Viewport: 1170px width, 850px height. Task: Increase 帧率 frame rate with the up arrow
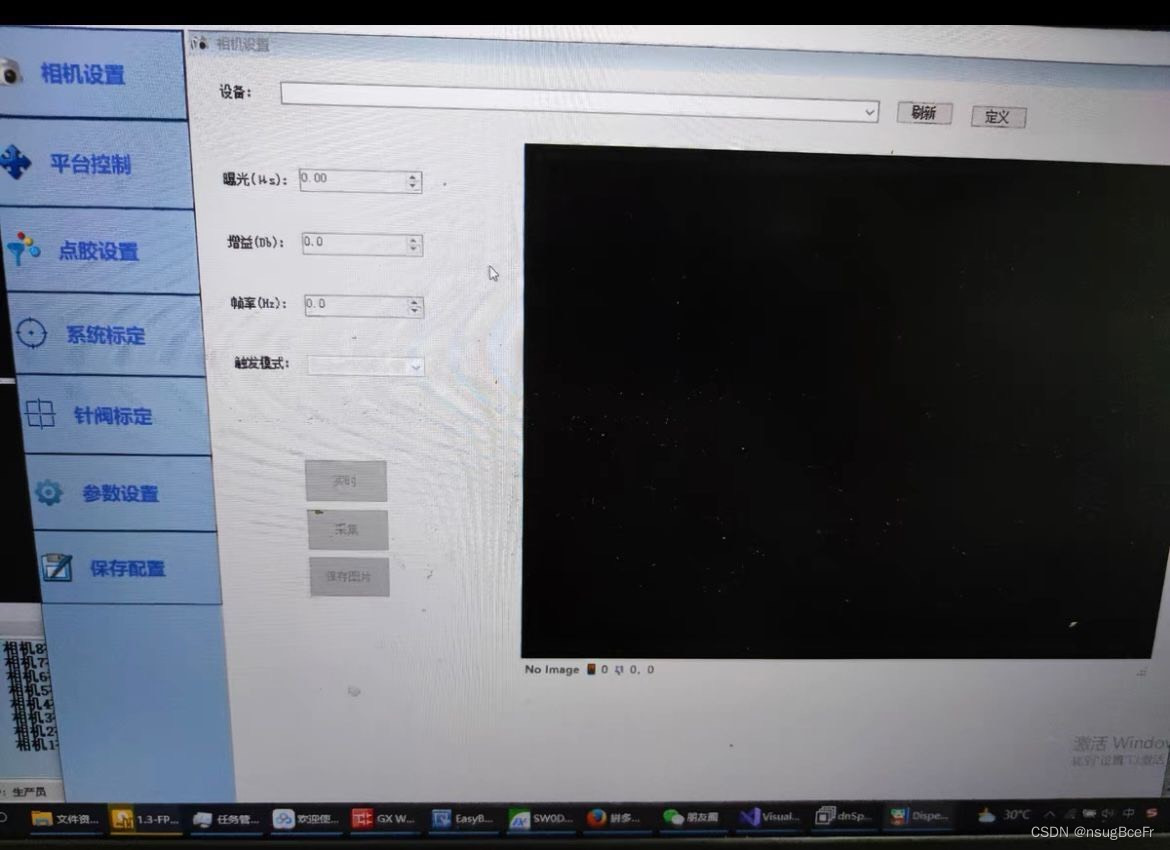pyautogui.click(x=415, y=302)
